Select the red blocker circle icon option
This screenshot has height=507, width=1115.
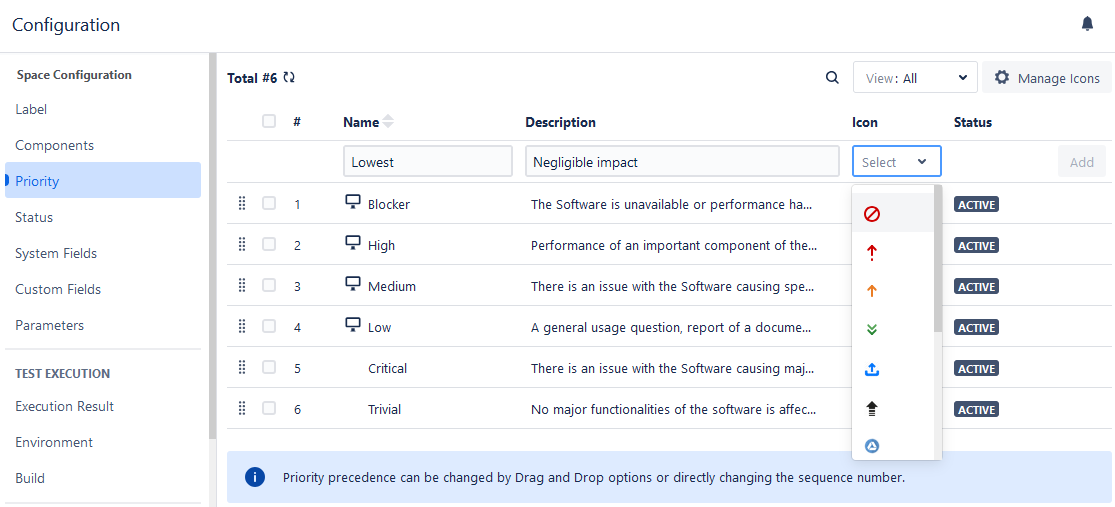pos(871,214)
